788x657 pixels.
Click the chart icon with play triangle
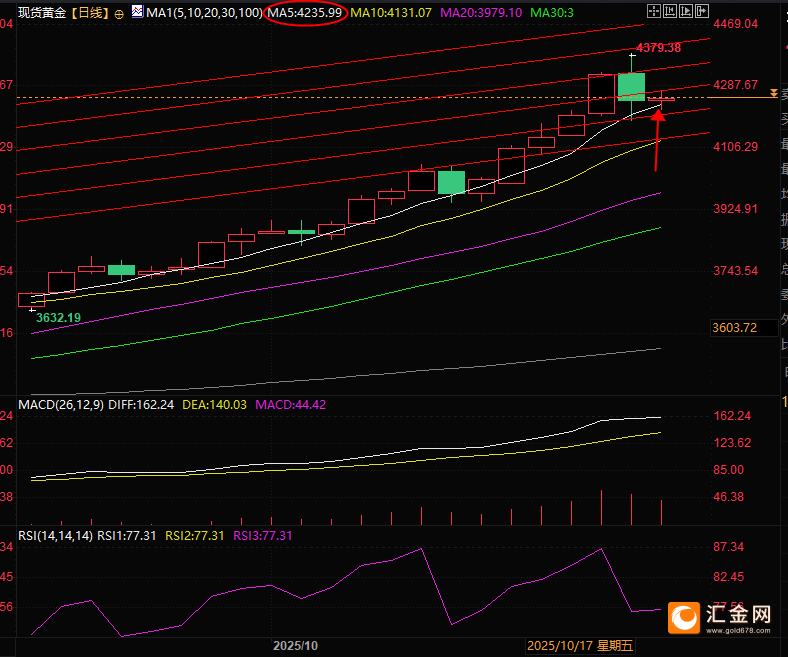coord(685,11)
